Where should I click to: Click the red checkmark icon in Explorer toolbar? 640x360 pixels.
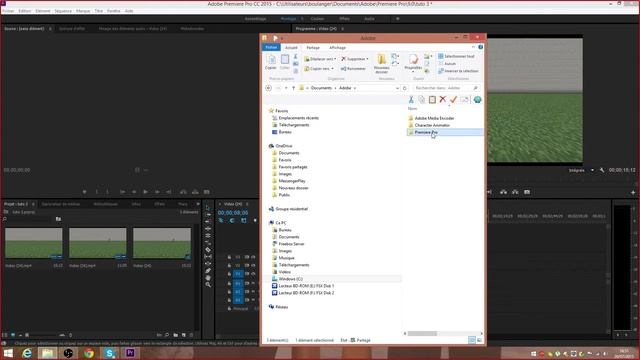click(453, 99)
